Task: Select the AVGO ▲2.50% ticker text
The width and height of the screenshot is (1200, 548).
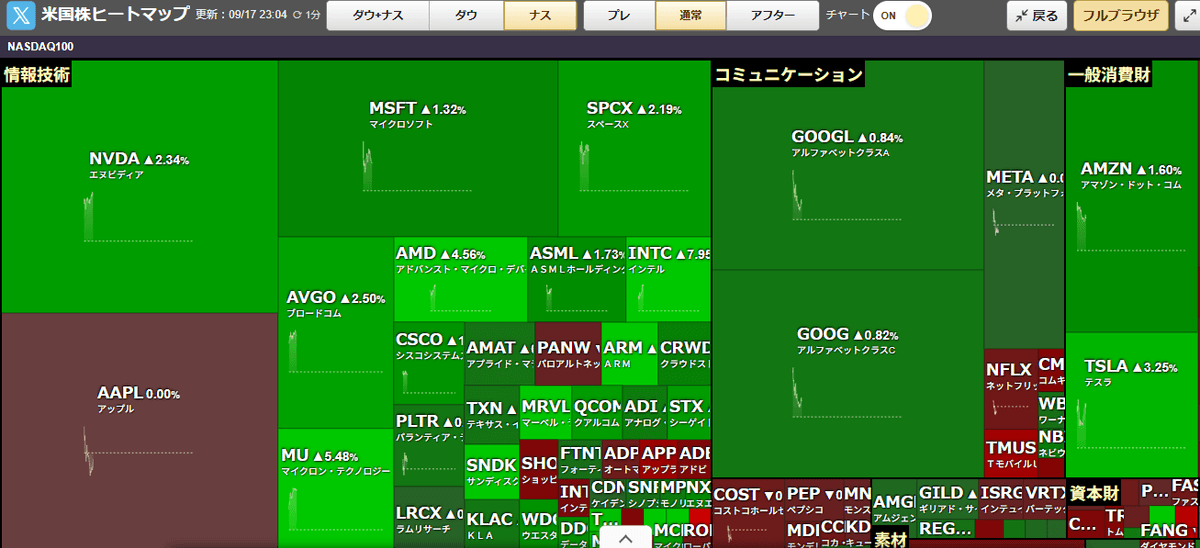Action: coord(335,298)
